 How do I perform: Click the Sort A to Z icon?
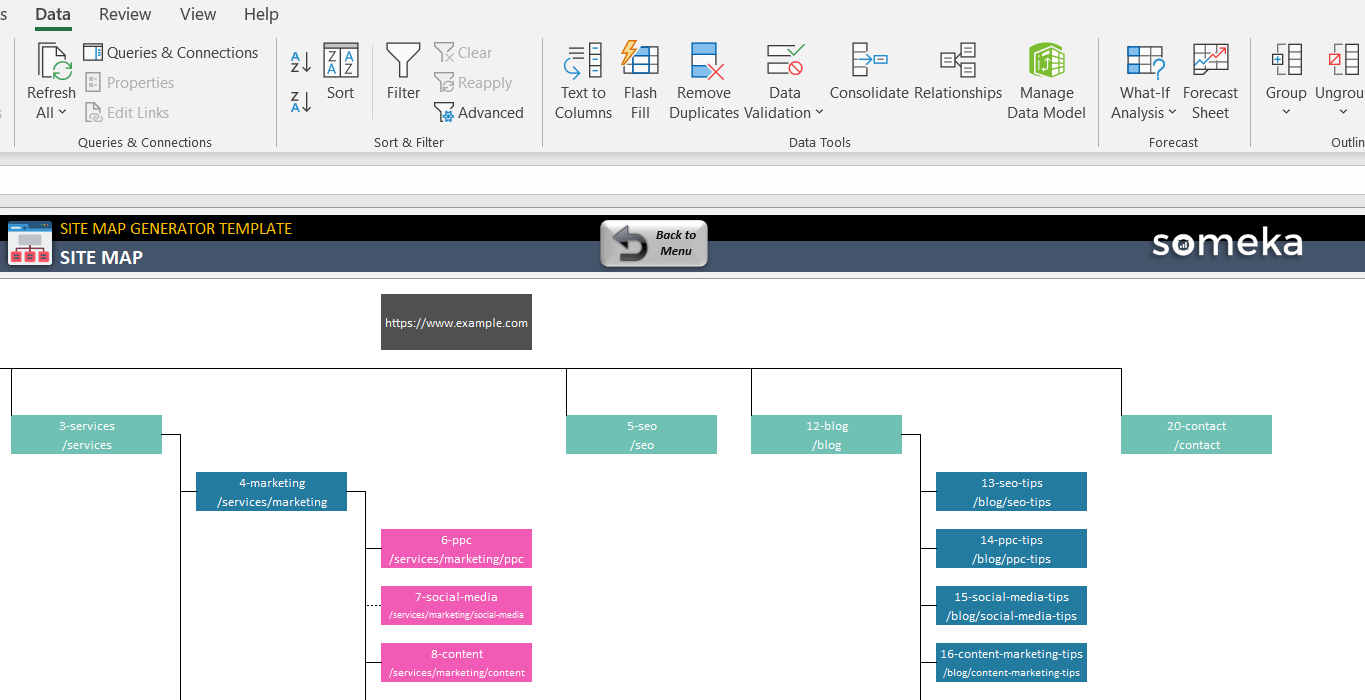point(300,62)
